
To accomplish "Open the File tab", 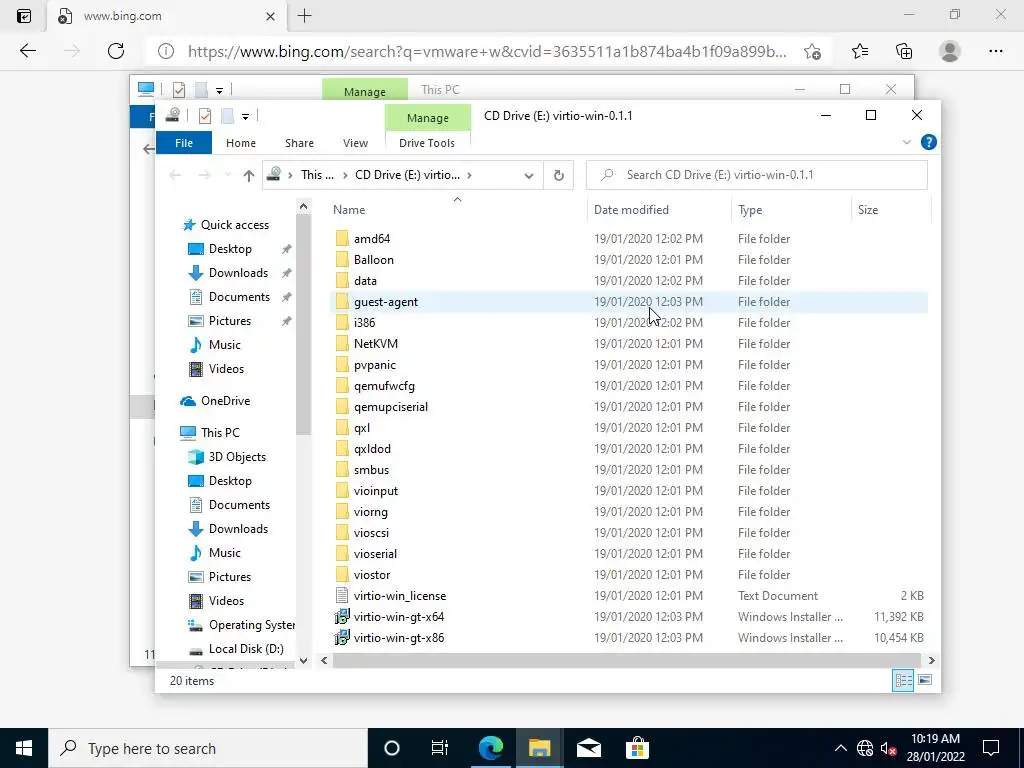I will pyautogui.click(x=184, y=143).
